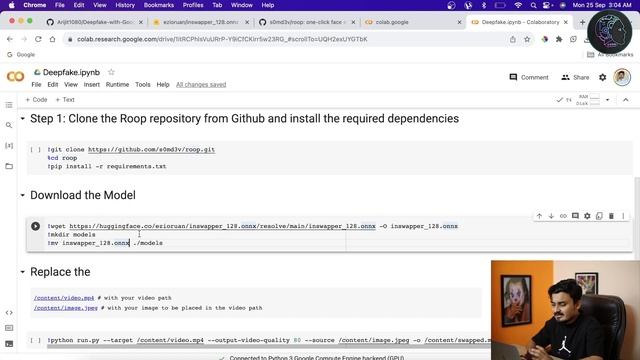The width and height of the screenshot is (640, 360).
Task: Open All changes saved revision link
Action: [201, 84]
